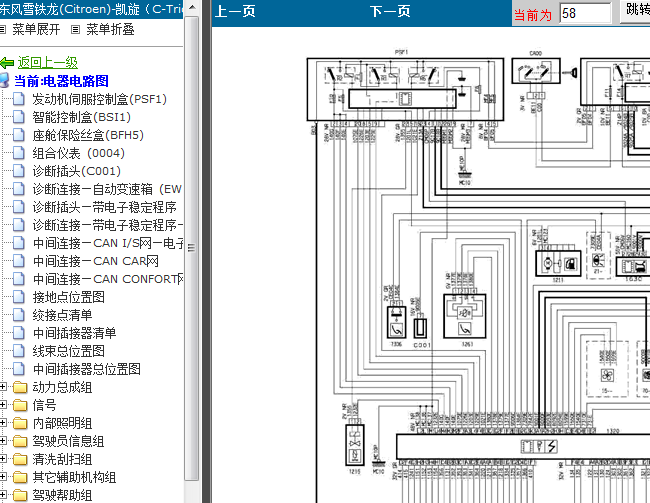Image resolution: width=650 pixels, height=503 pixels.
Task: Click the 跳转 jump button
Action: (635, 10)
